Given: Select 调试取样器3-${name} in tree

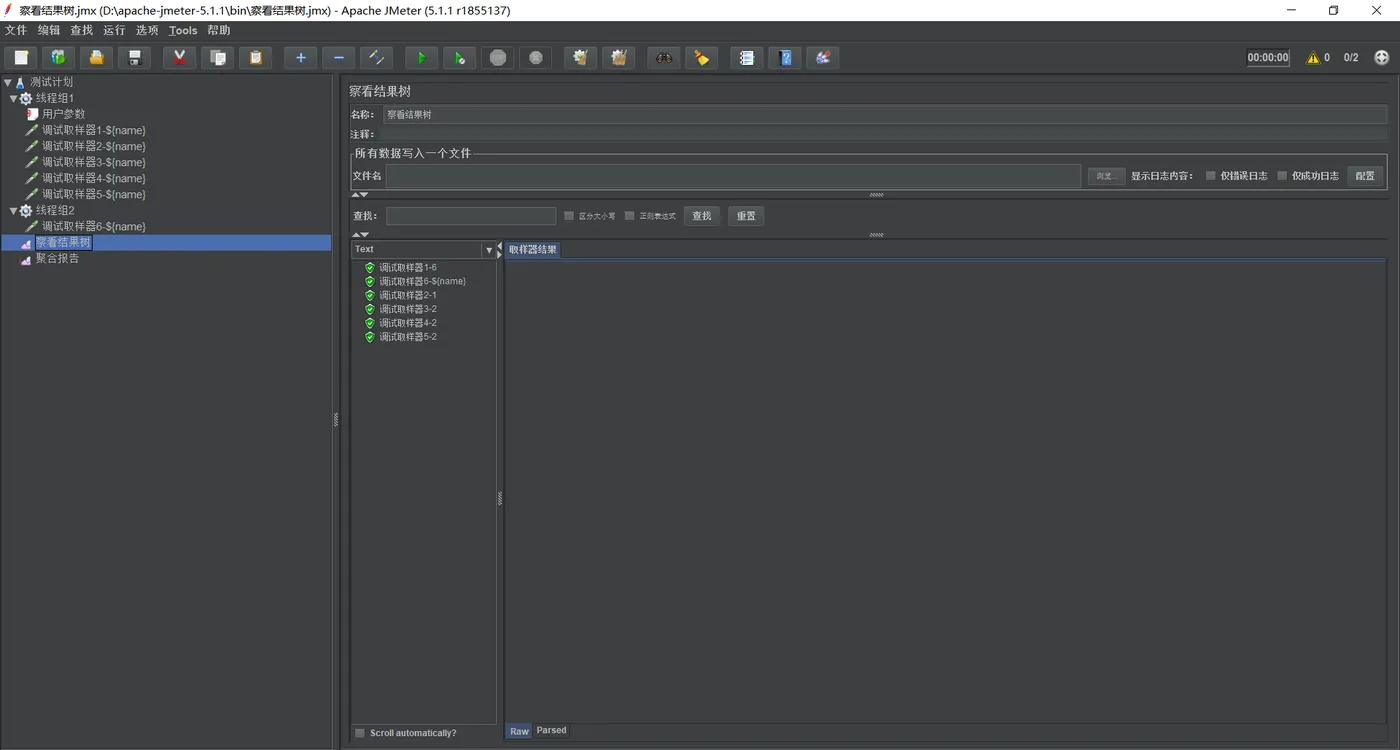Looking at the screenshot, I should (x=94, y=163).
